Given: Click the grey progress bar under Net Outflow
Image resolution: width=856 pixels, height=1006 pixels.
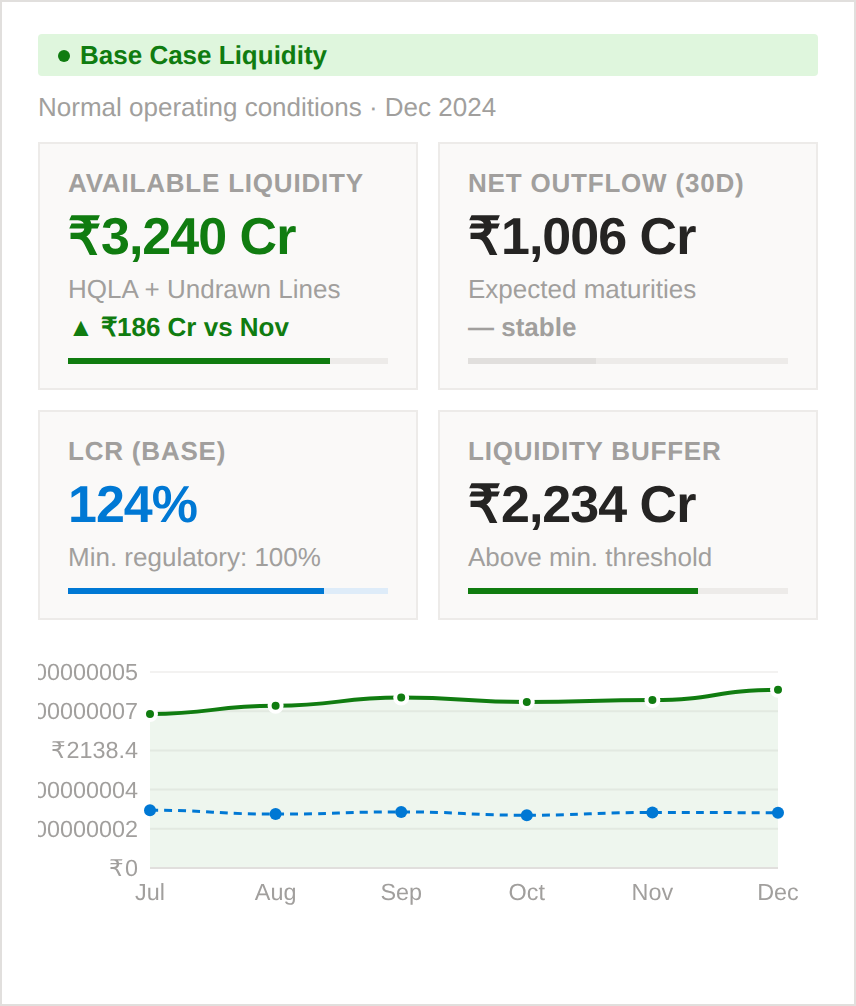Looking at the screenshot, I should point(532,361).
